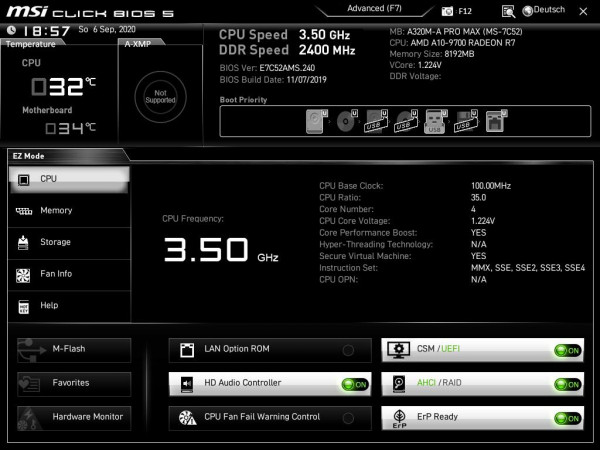Click the Storage drive icon in sidebar

click(x=23, y=243)
